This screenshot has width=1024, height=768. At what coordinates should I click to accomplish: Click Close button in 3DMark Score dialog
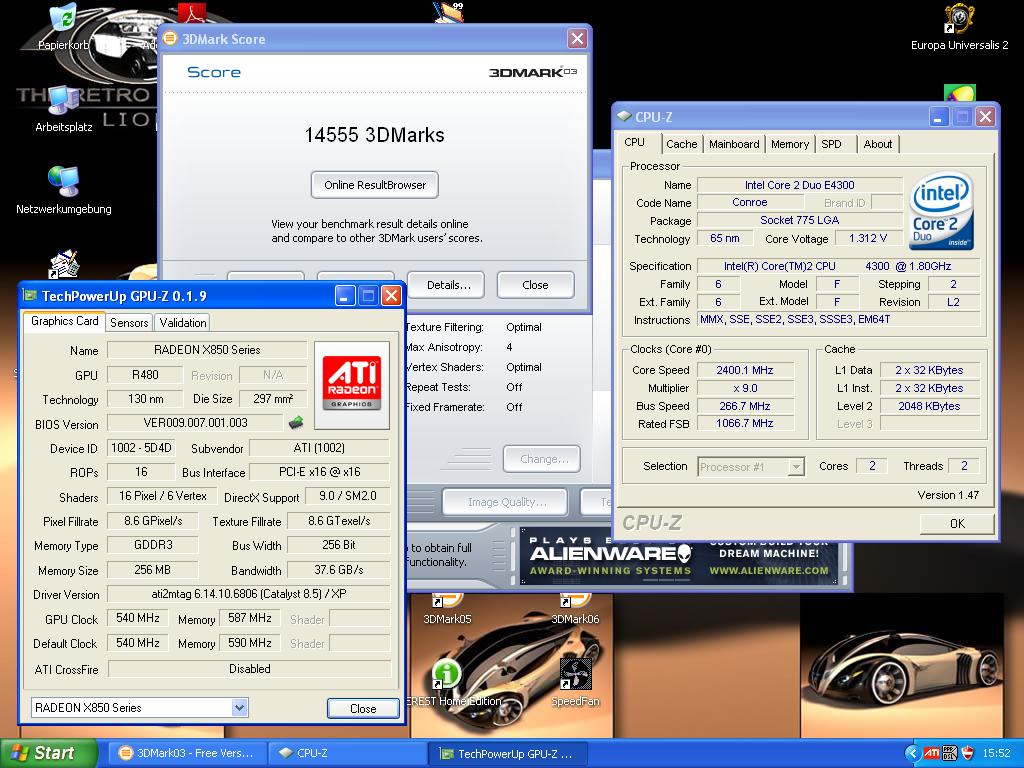(x=535, y=285)
